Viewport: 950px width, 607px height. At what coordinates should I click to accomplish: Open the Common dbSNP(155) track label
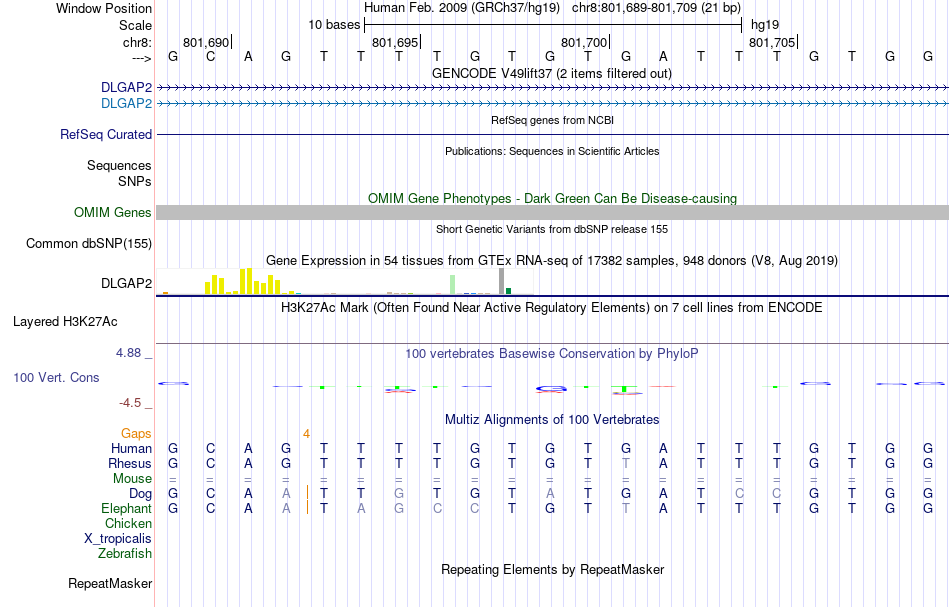coord(89,244)
